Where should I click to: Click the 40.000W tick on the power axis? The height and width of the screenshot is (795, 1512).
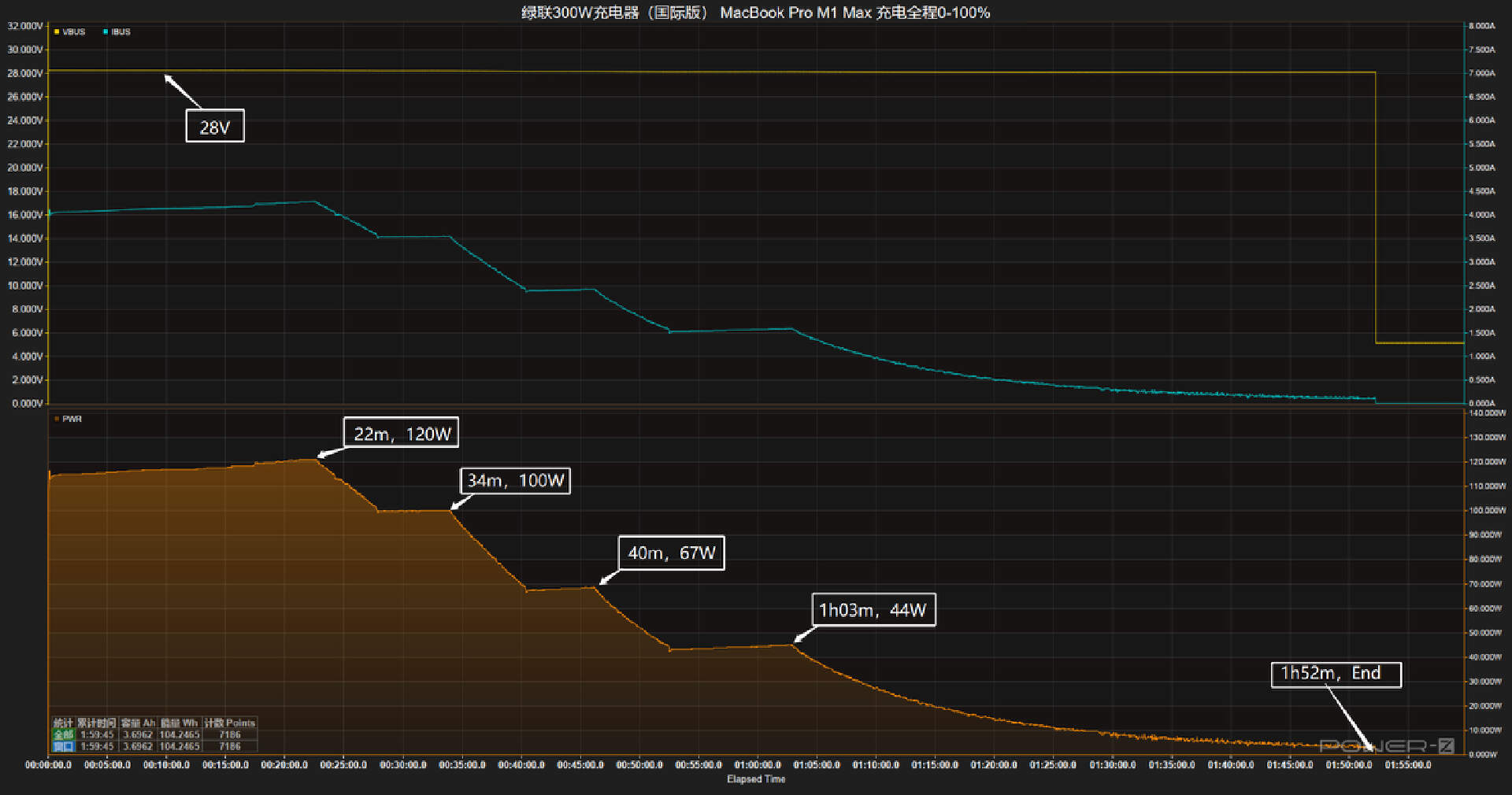click(x=1485, y=657)
